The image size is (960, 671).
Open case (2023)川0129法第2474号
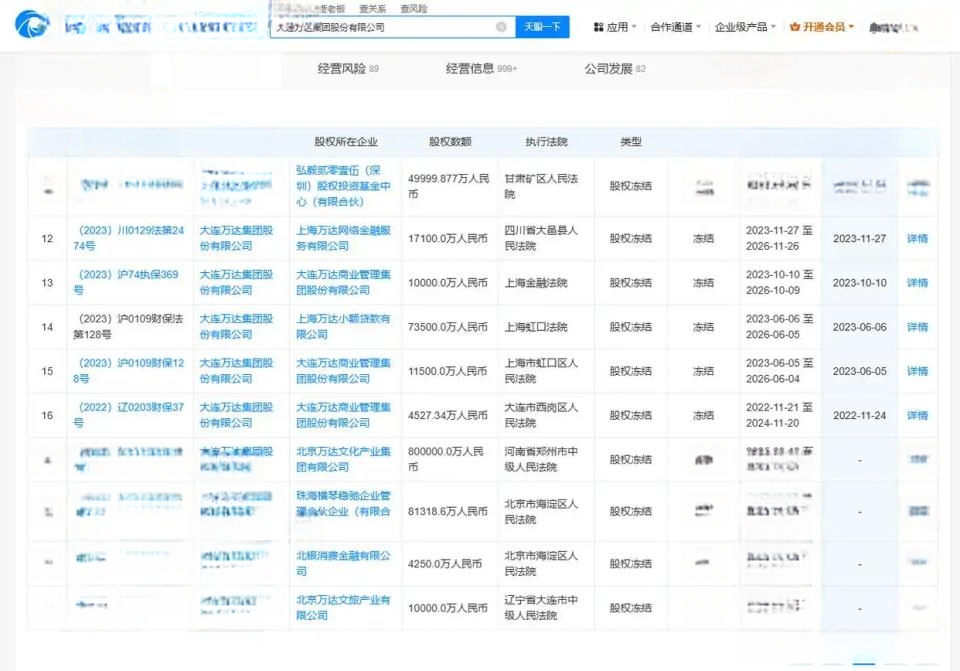pos(129,238)
